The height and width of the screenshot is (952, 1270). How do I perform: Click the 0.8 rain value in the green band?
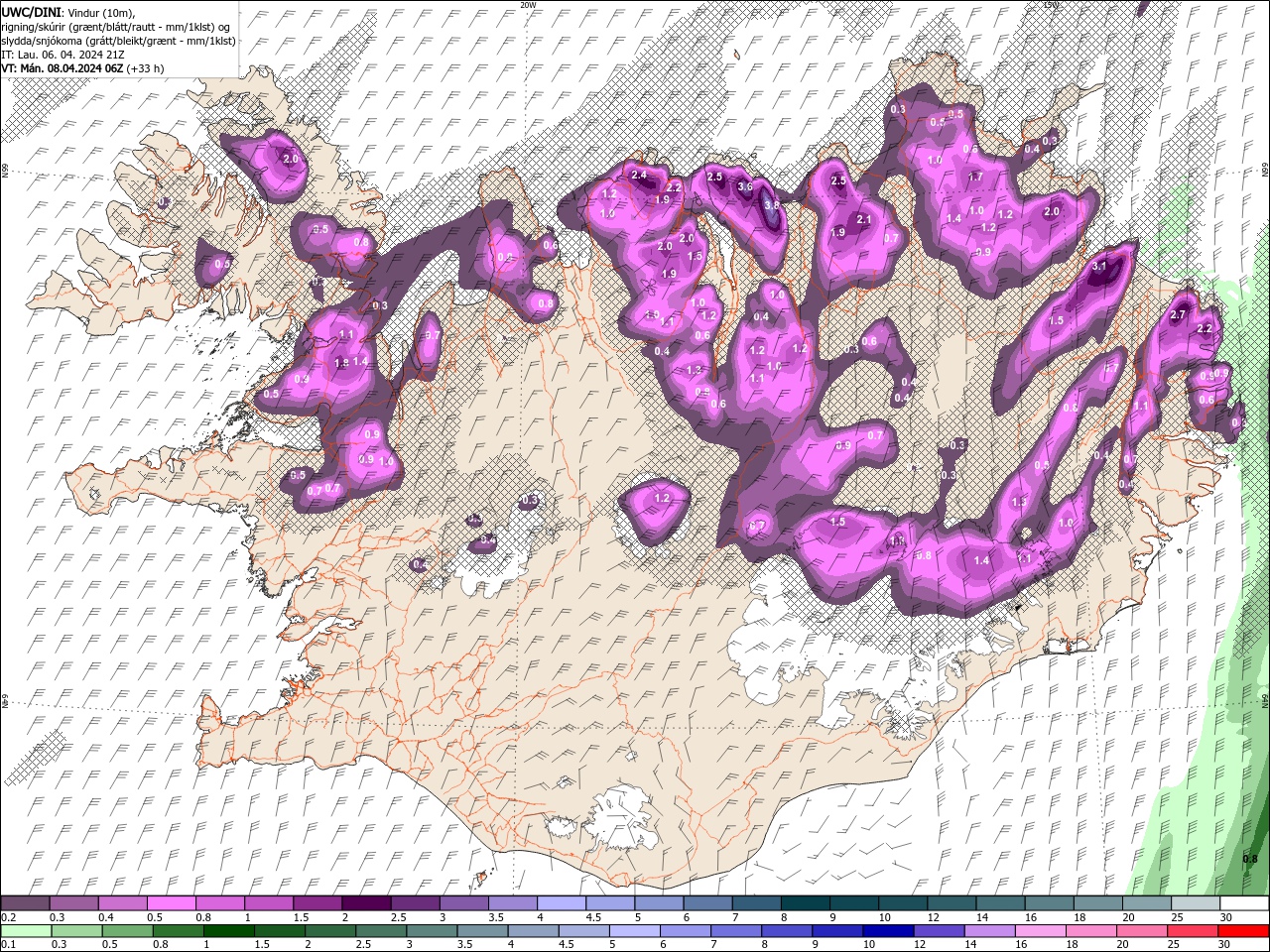point(1250,860)
